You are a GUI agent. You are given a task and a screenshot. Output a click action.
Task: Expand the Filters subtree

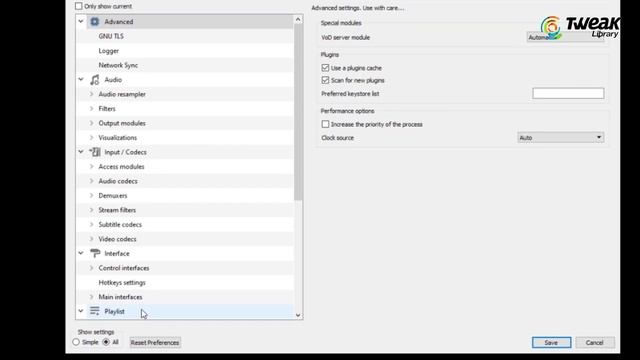[x=91, y=109]
